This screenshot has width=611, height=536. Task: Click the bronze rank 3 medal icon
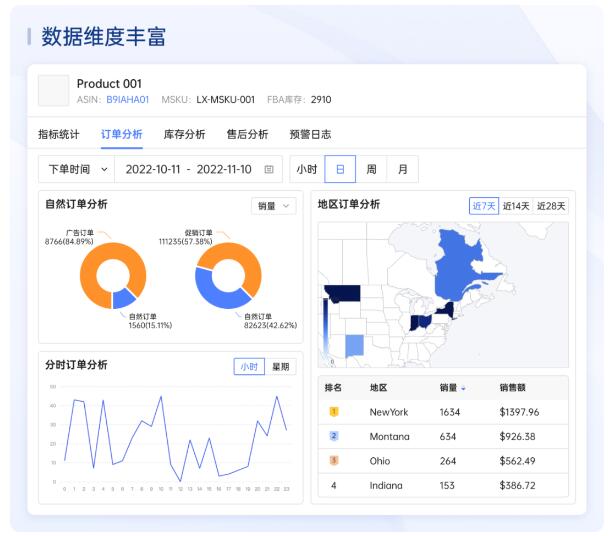(x=335, y=461)
